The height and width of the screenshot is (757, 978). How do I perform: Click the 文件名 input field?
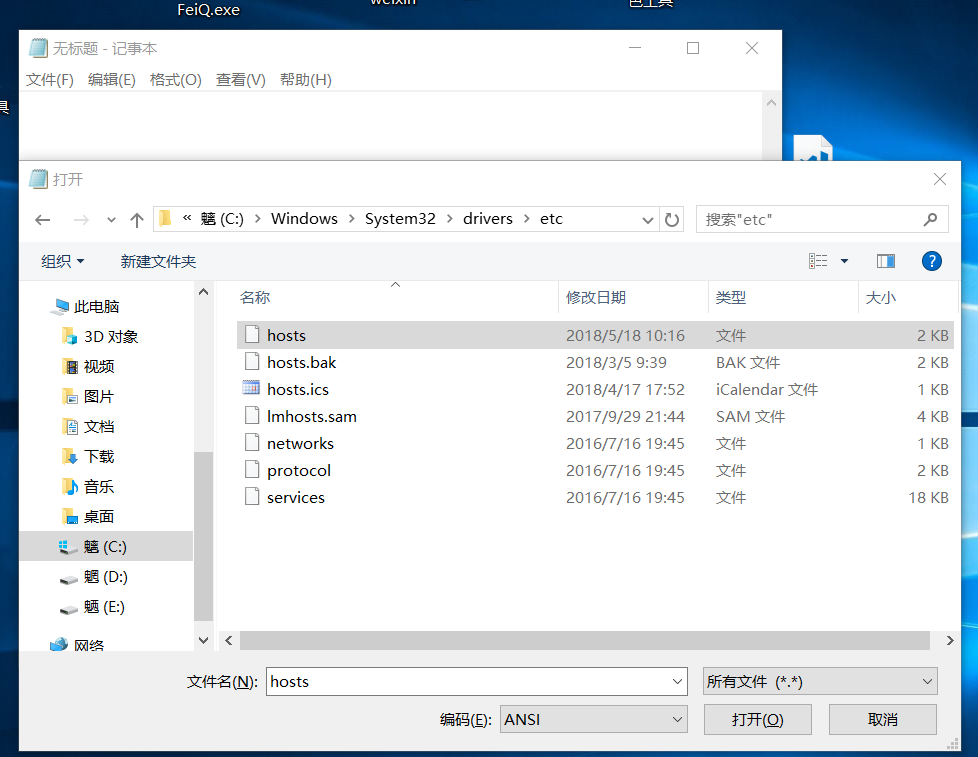[477, 682]
